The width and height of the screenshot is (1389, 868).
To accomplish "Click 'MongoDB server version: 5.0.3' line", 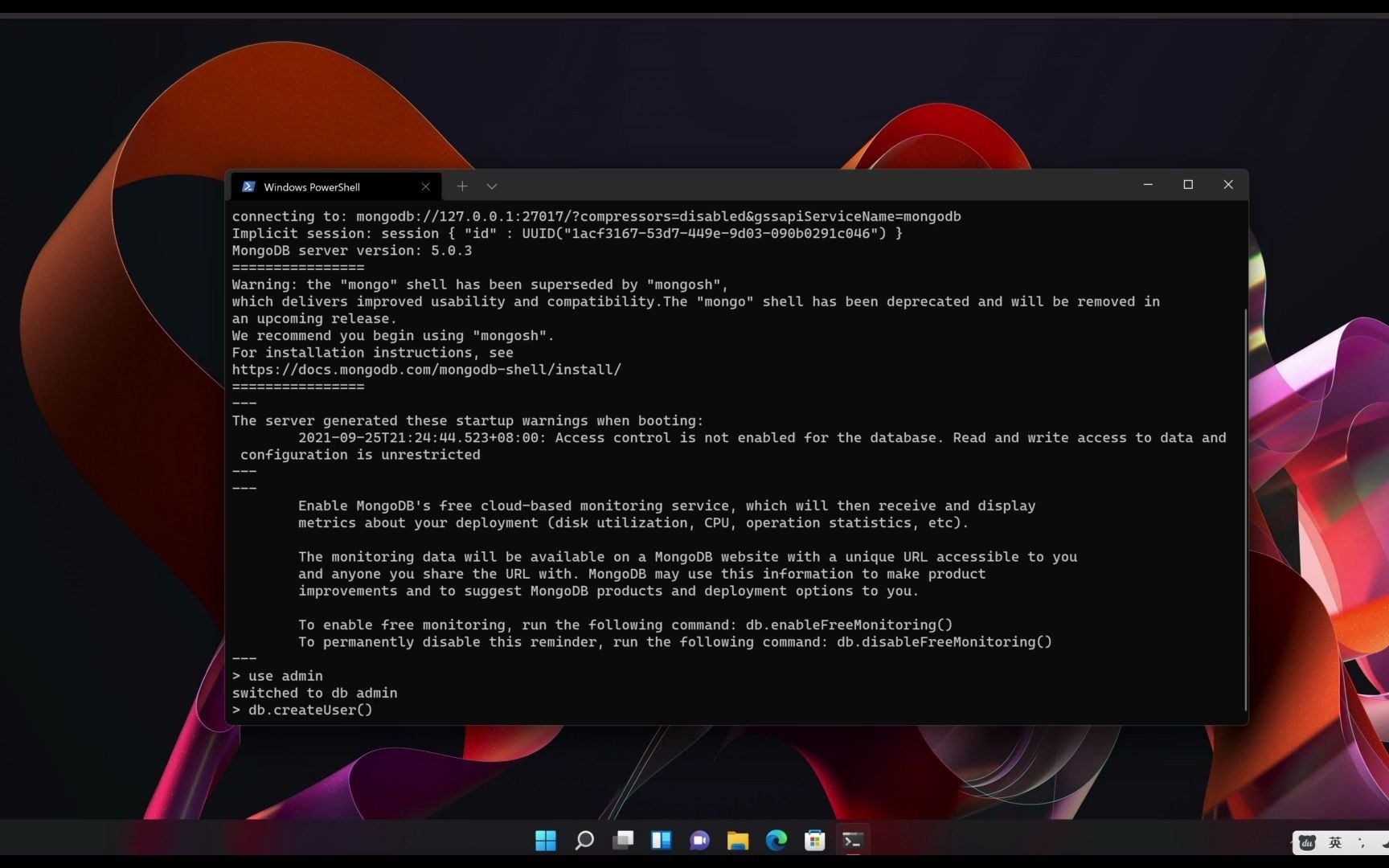I will pos(352,251).
